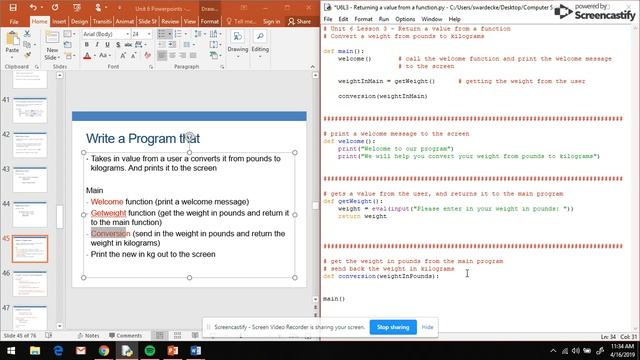640x360 pixels.
Task: Click the Clear All Formatting icon
Action: (147, 55)
